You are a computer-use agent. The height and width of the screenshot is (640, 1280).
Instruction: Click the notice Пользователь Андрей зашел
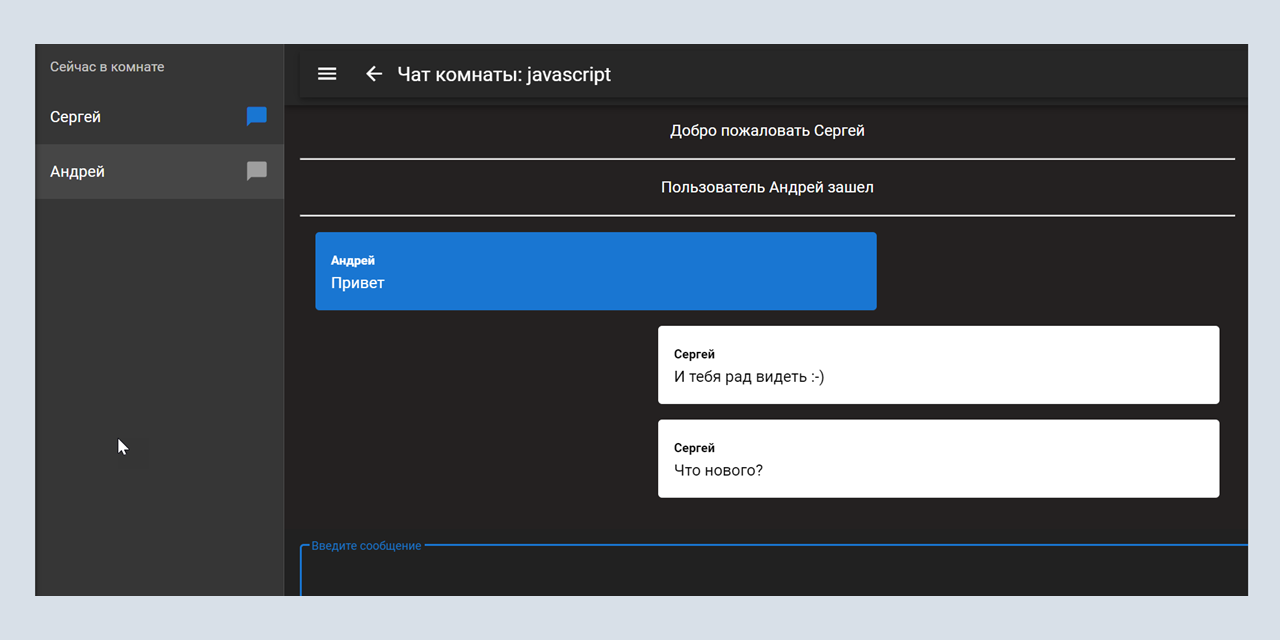coord(766,187)
